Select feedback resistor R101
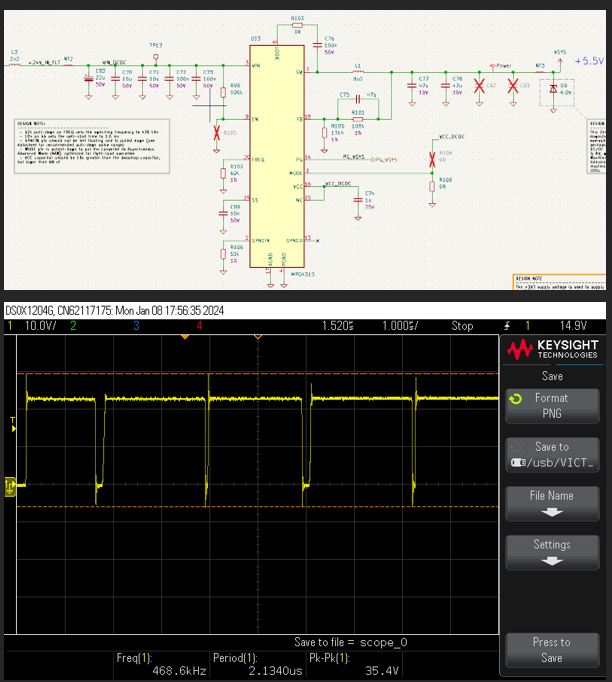 (358, 119)
